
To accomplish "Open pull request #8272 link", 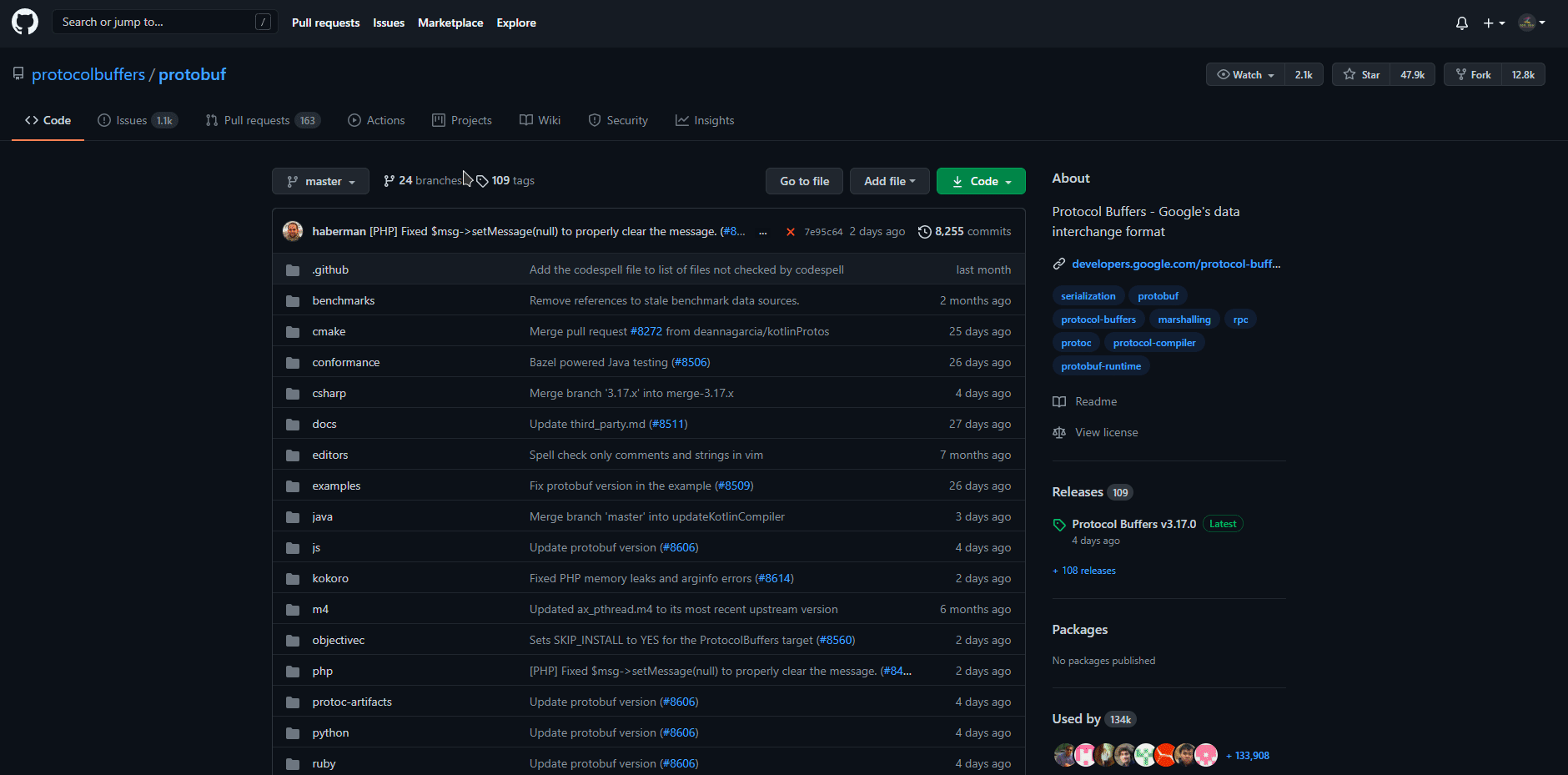I will pyautogui.click(x=646, y=332).
